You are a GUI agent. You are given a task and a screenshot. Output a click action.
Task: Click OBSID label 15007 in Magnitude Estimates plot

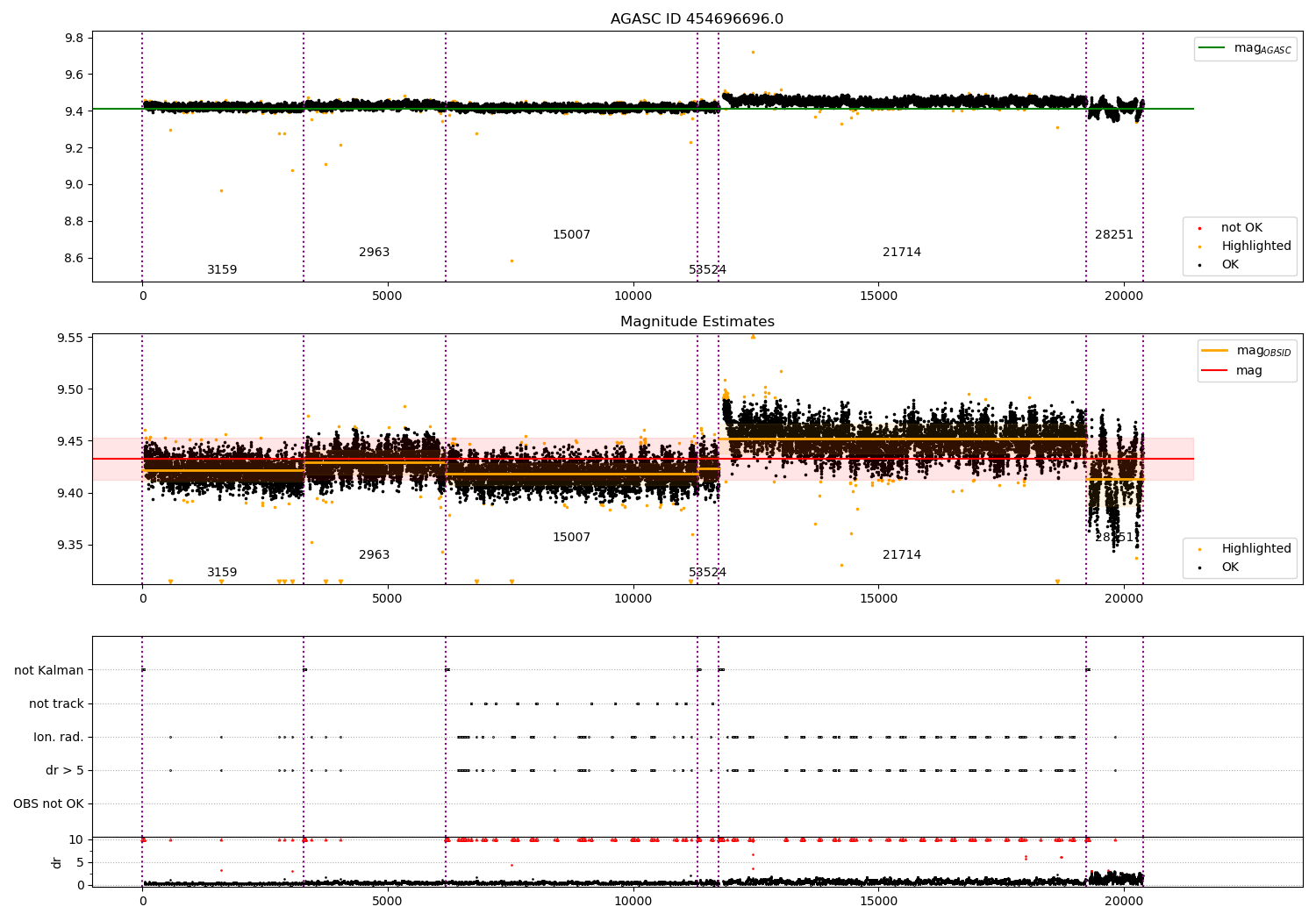pyautogui.click(x=571, y=538)
